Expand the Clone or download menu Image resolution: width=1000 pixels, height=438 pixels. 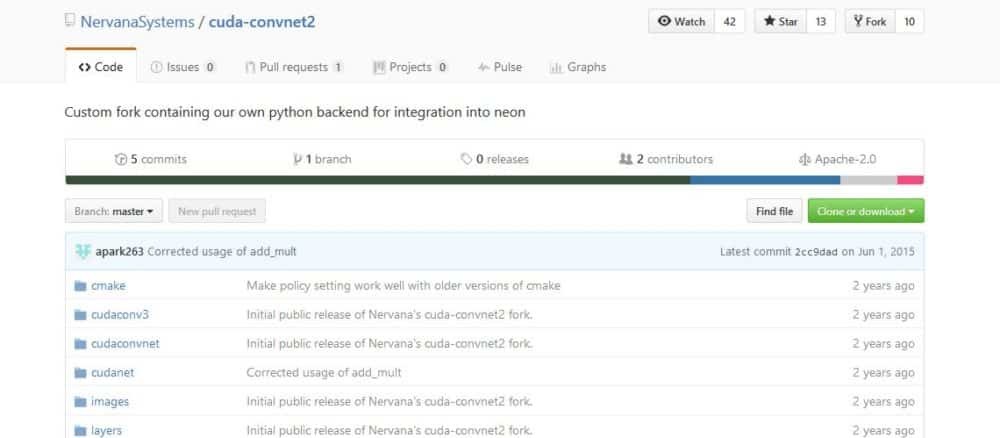[x=865, y=211]
